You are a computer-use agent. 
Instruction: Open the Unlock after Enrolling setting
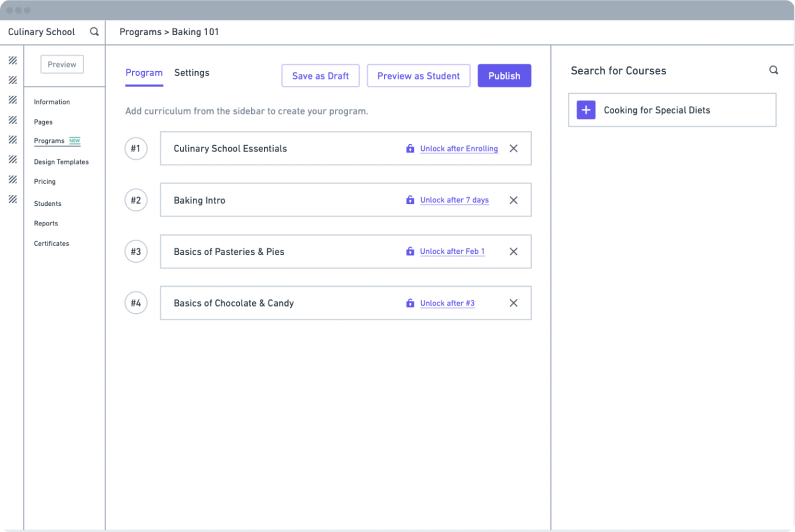[458, 149]
